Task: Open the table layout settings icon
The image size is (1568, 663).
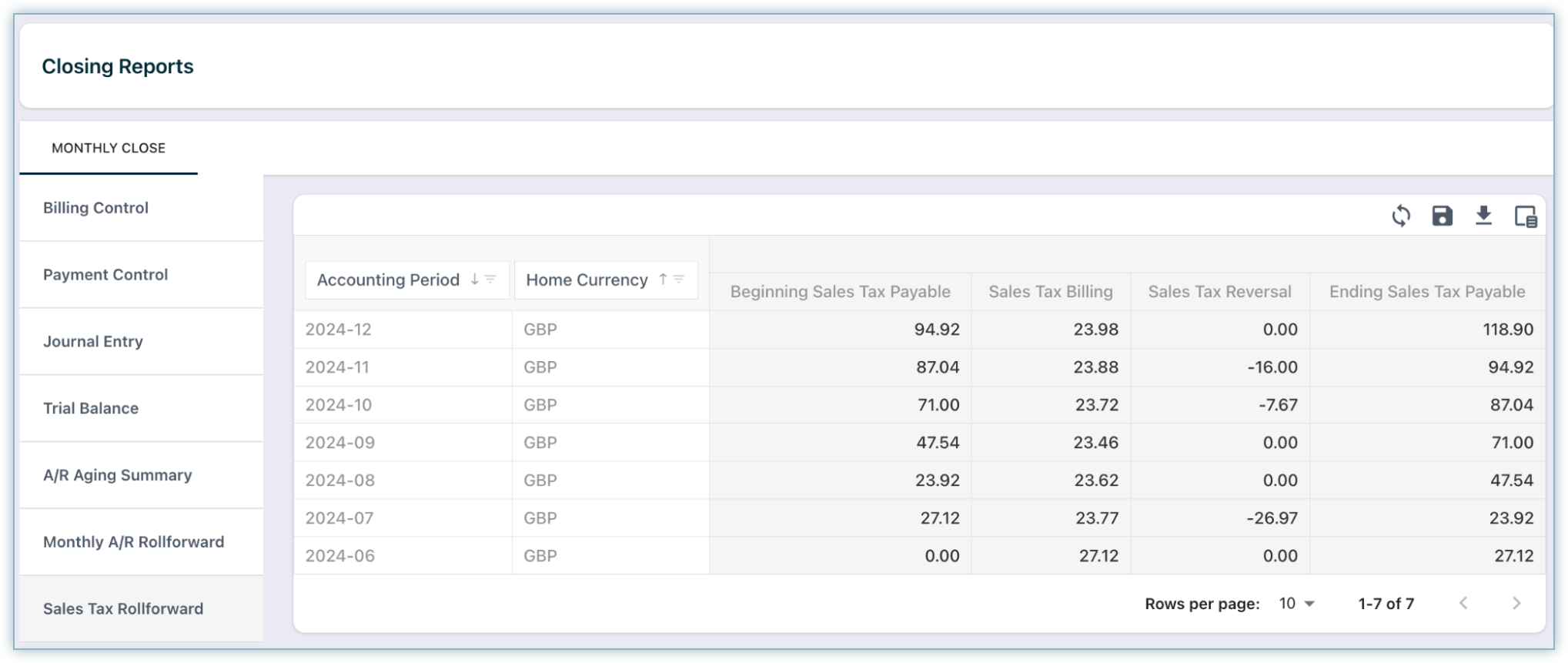Action: (1525, 216)
